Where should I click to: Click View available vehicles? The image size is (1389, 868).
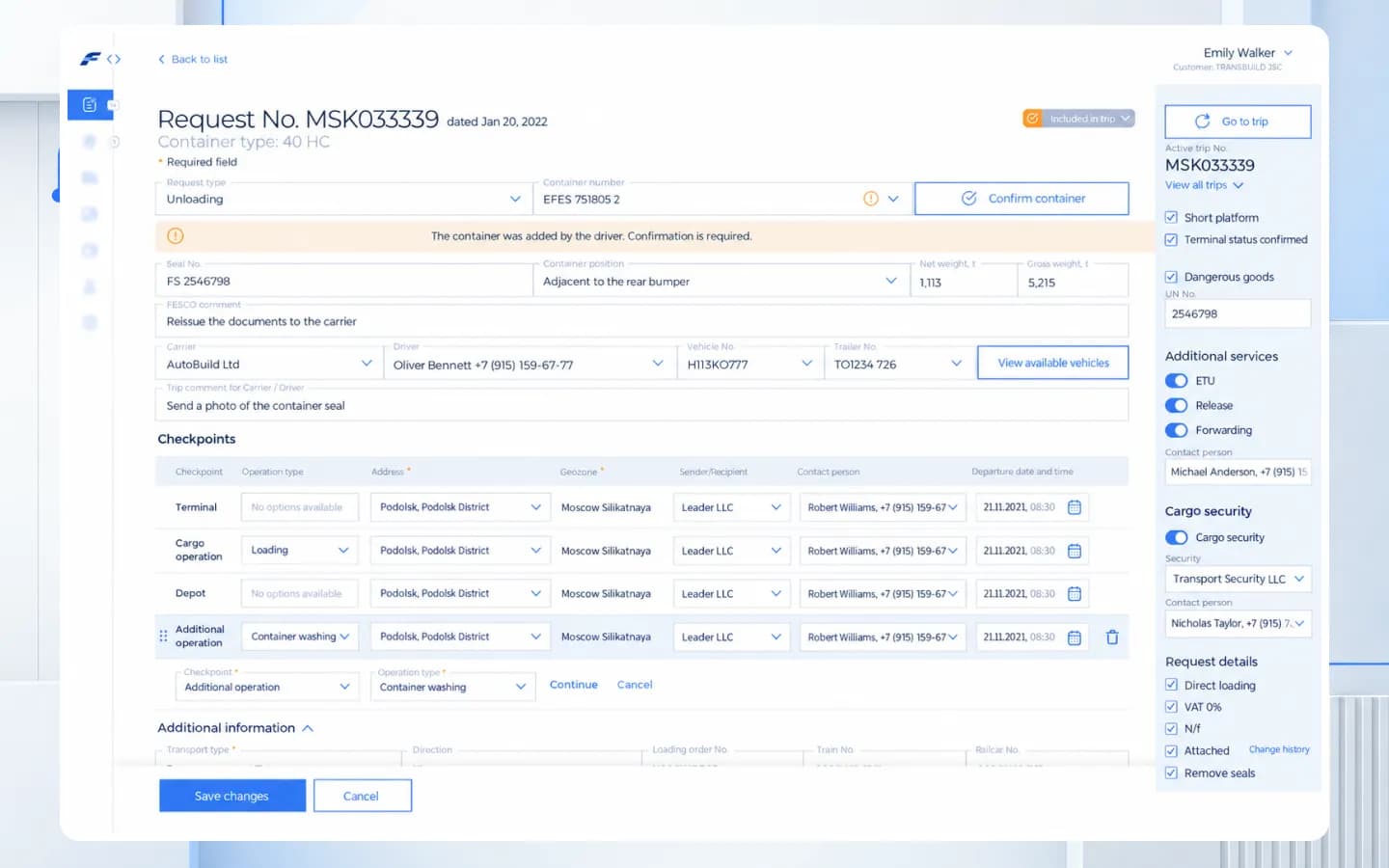coord(1053,363)
